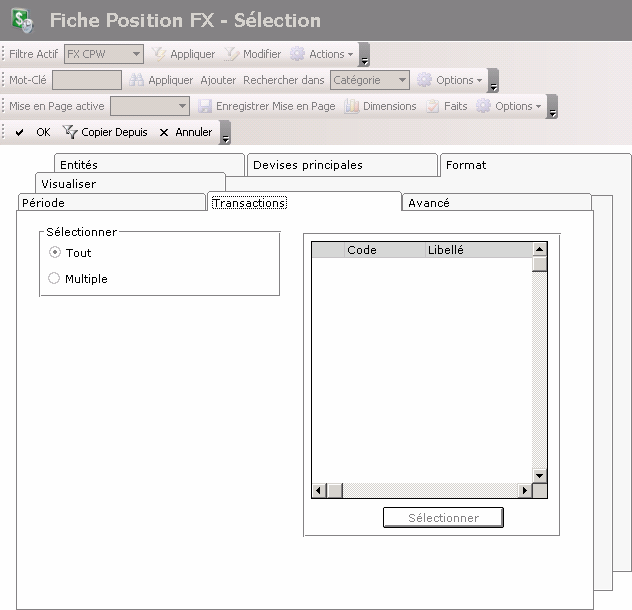Open the Actions gear menu
Image resolution: width=632 pixels, height=610 pixels.
pyautogui.click(x=298, y=54)
